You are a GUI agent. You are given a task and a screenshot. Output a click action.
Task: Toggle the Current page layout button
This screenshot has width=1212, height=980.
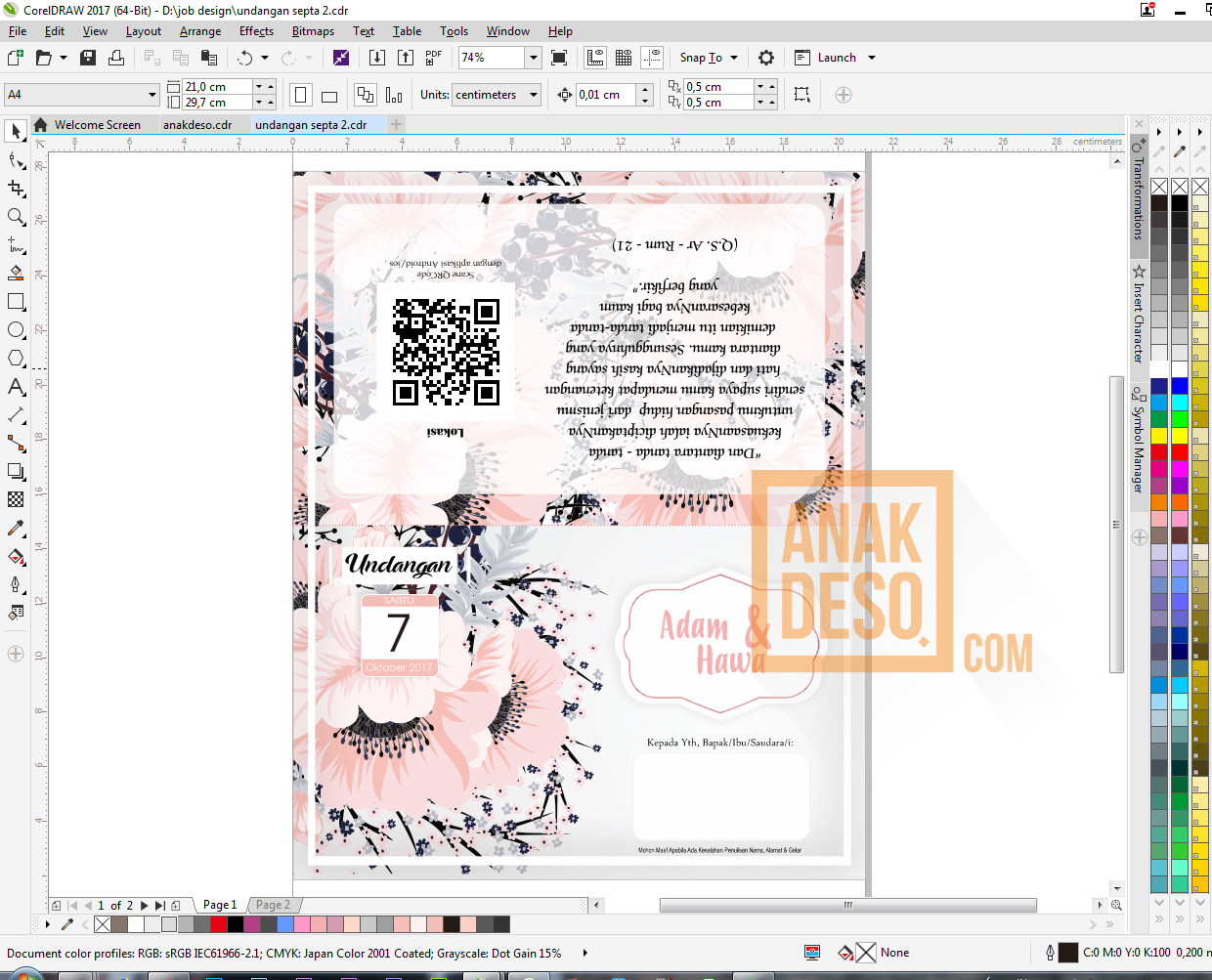(x=394, y=95)
